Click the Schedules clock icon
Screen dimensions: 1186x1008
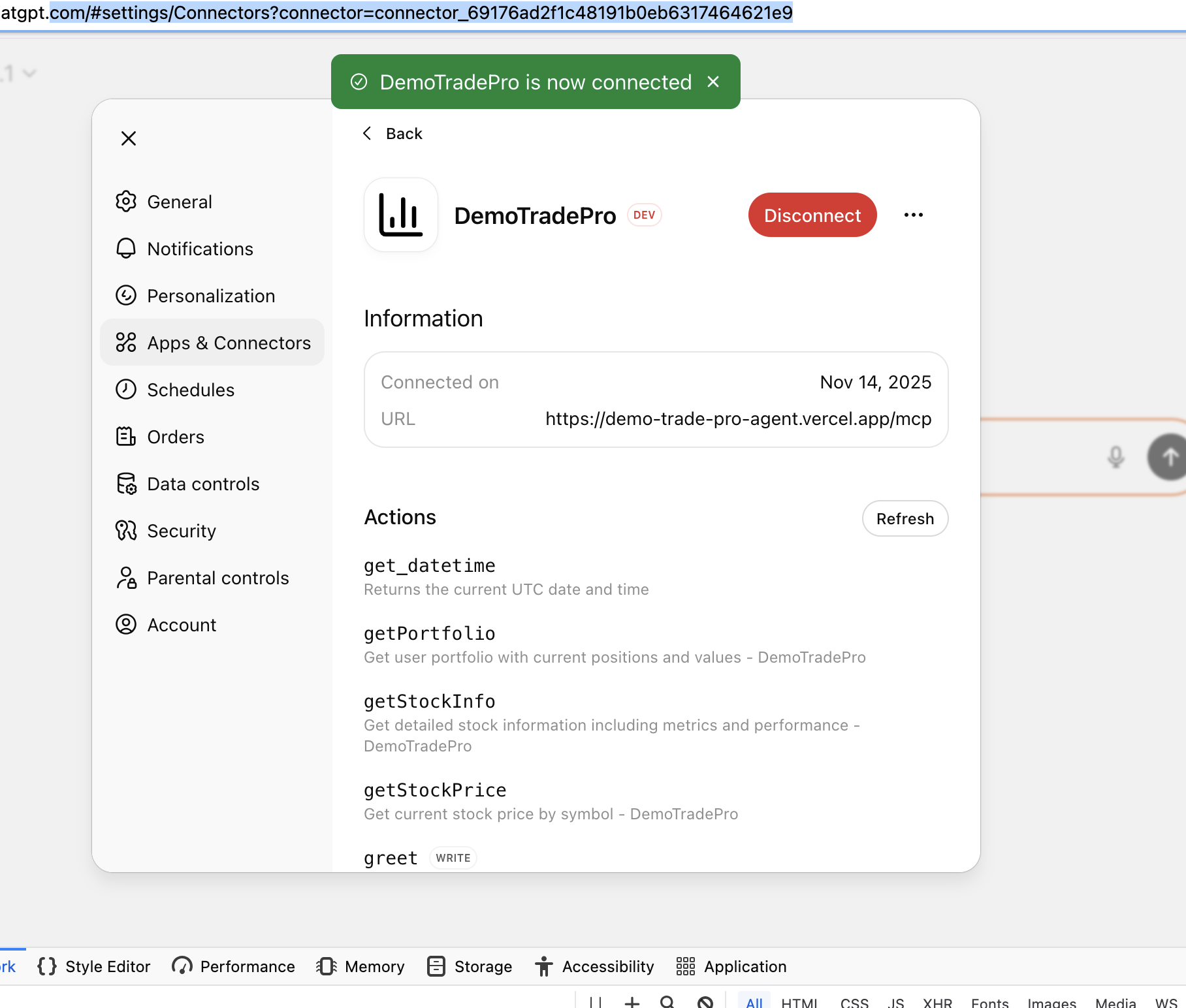126,390
